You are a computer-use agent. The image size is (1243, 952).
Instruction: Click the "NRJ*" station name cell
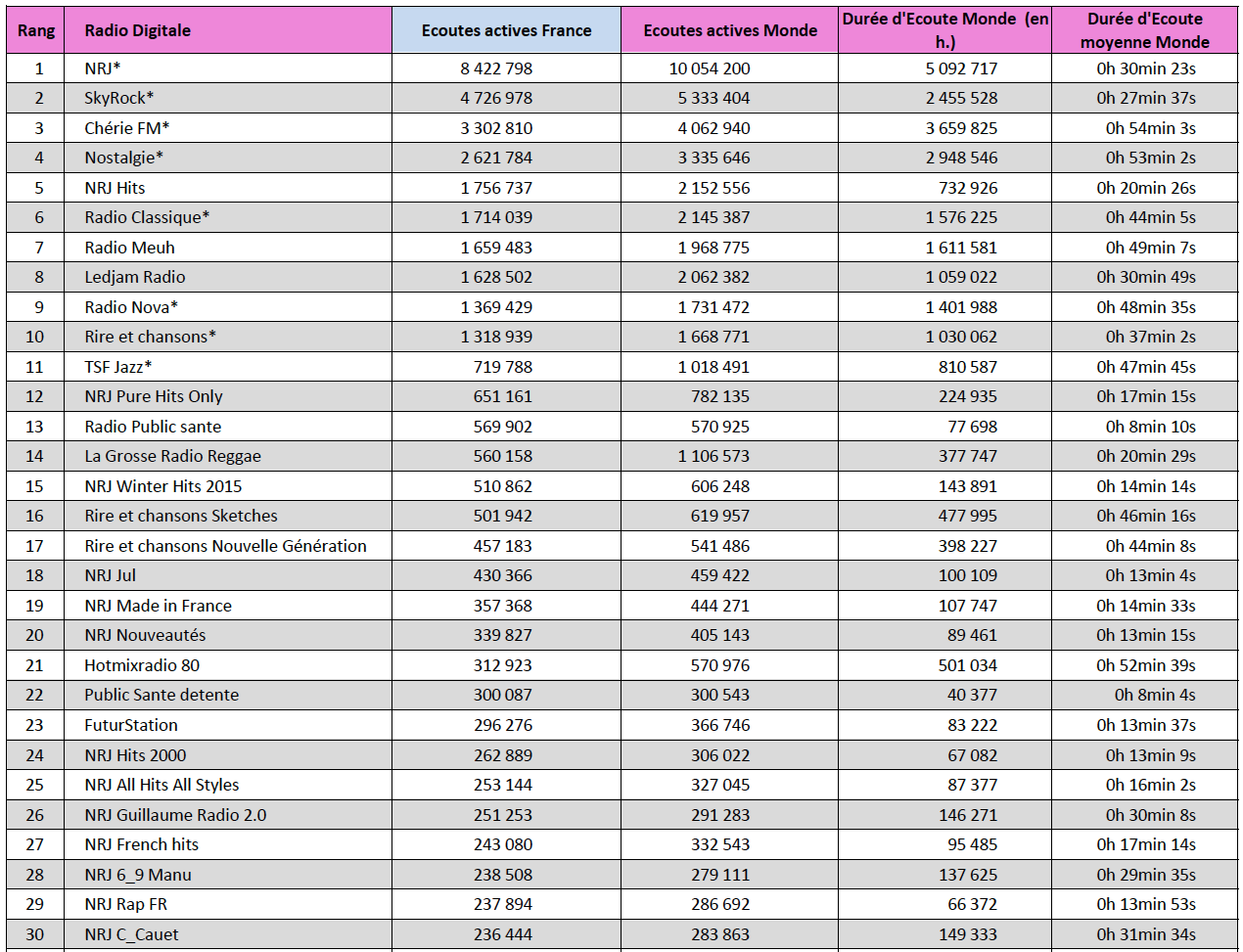point(103,68)
